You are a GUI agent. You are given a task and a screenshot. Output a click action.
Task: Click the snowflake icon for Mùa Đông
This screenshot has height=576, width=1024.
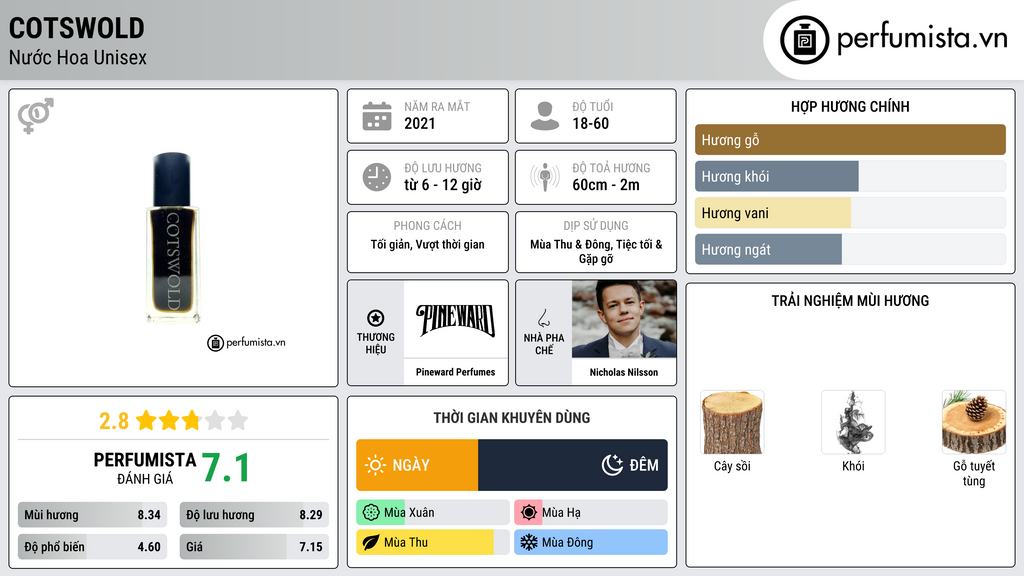coord(529,542)
